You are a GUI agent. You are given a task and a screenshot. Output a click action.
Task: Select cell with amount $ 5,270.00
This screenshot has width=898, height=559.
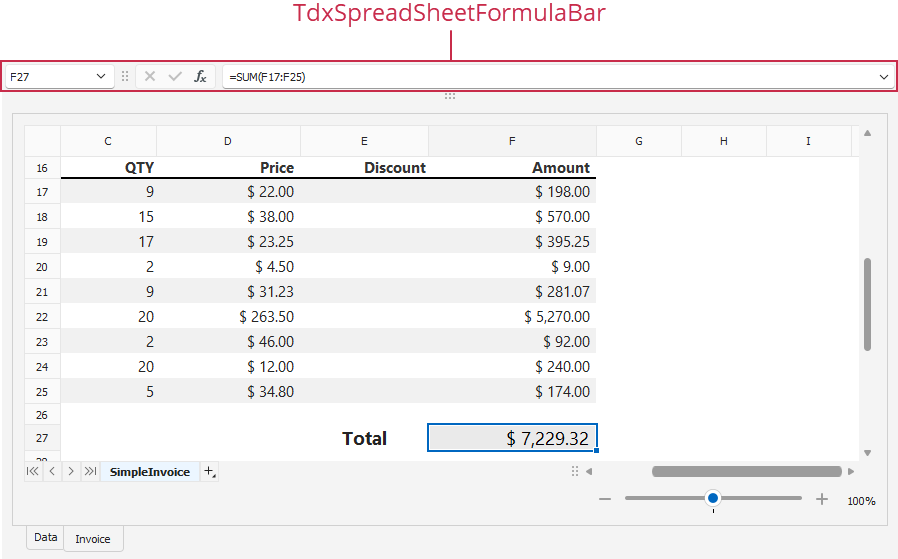click(x=512, y=317)
